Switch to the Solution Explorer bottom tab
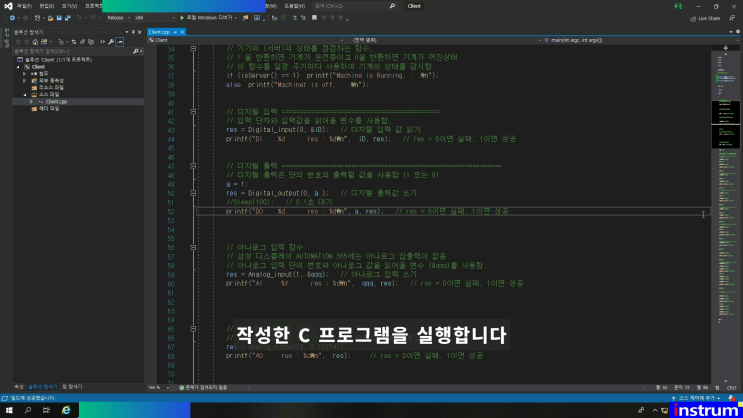Viewport: 743px width, 418px height. tap(43, 387)
